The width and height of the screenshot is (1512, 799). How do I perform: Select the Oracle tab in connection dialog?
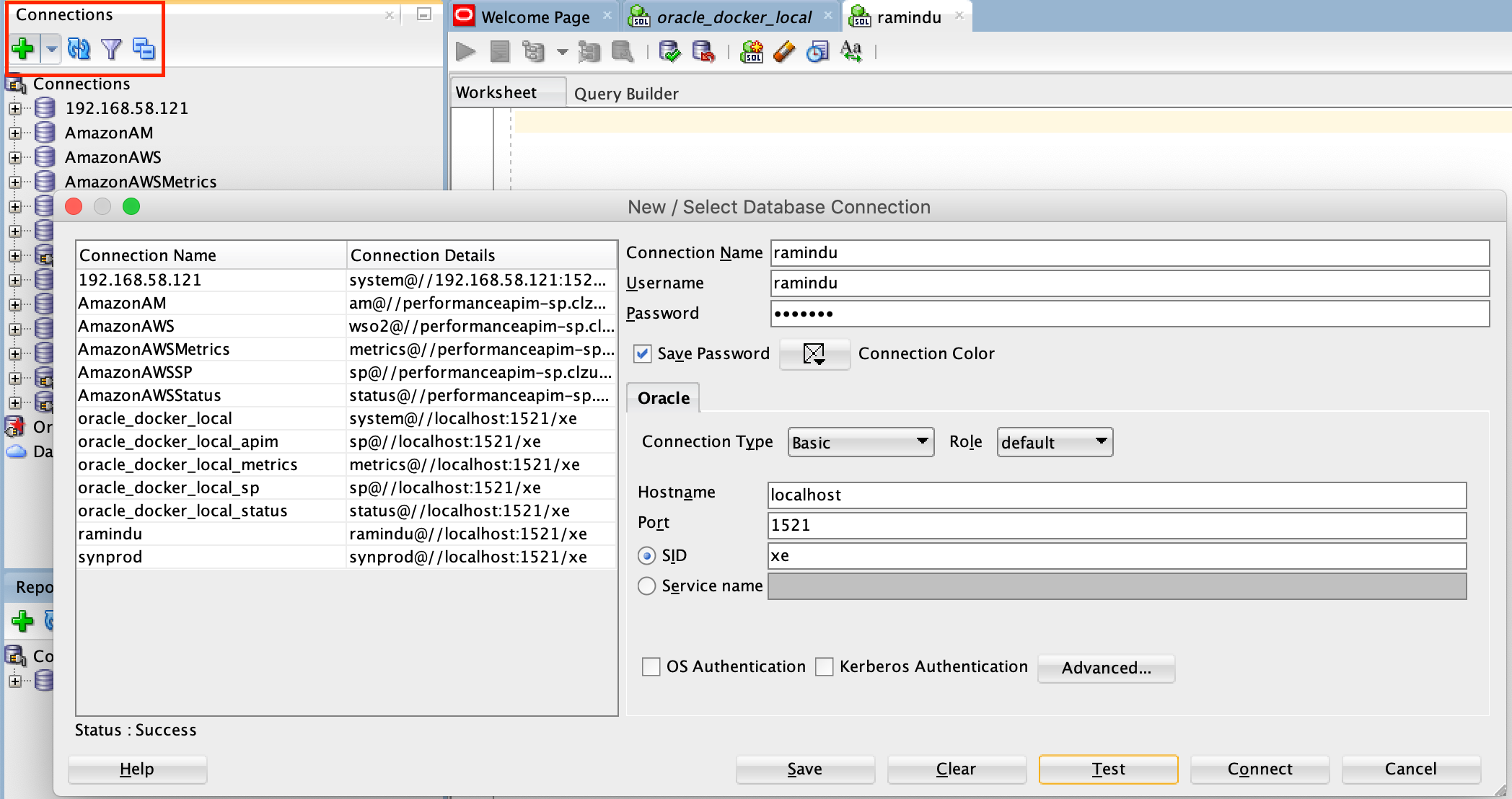(663, 398)
